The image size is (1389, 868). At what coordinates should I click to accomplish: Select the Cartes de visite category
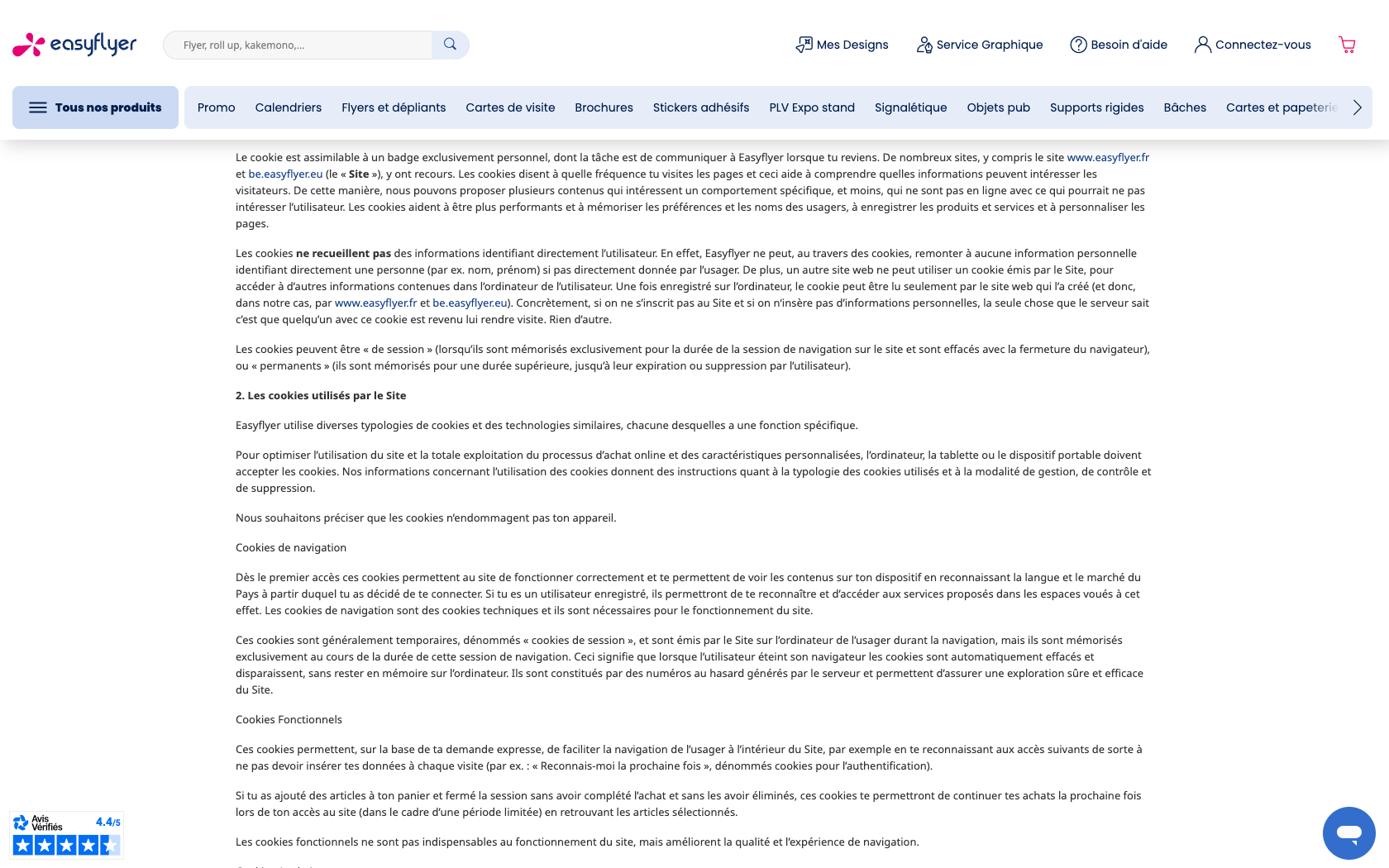(510, 107)
